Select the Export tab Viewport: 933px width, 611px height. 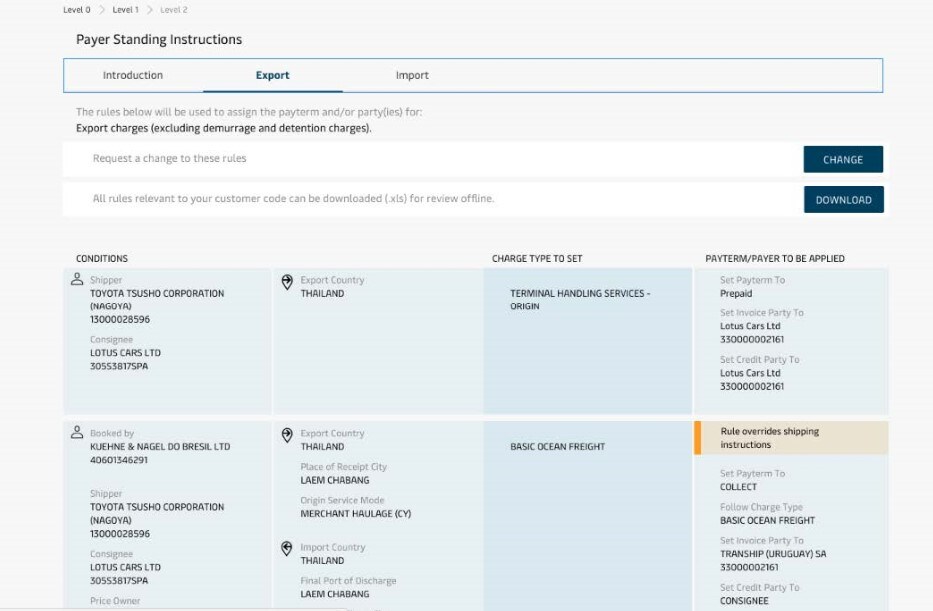(x=272, y=75)
